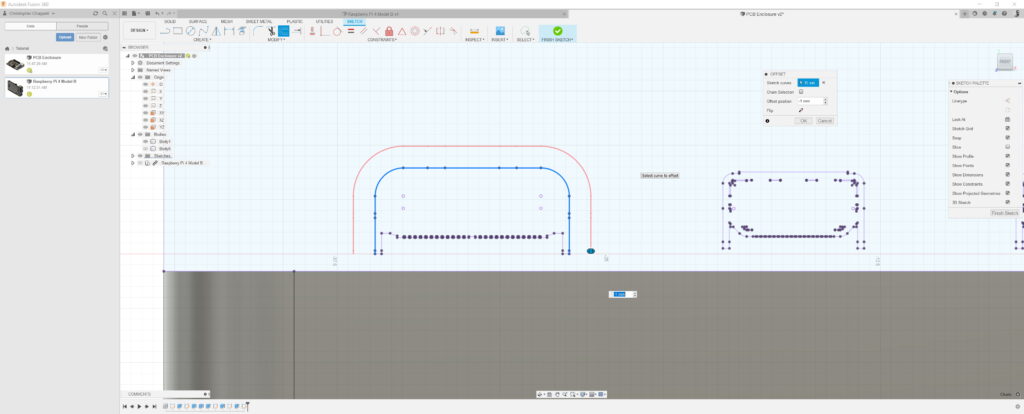Apply the Midpoint triangle constraint icon
Image resolution: width=1024 pixels, height=414 pixels.
point(402,31)
